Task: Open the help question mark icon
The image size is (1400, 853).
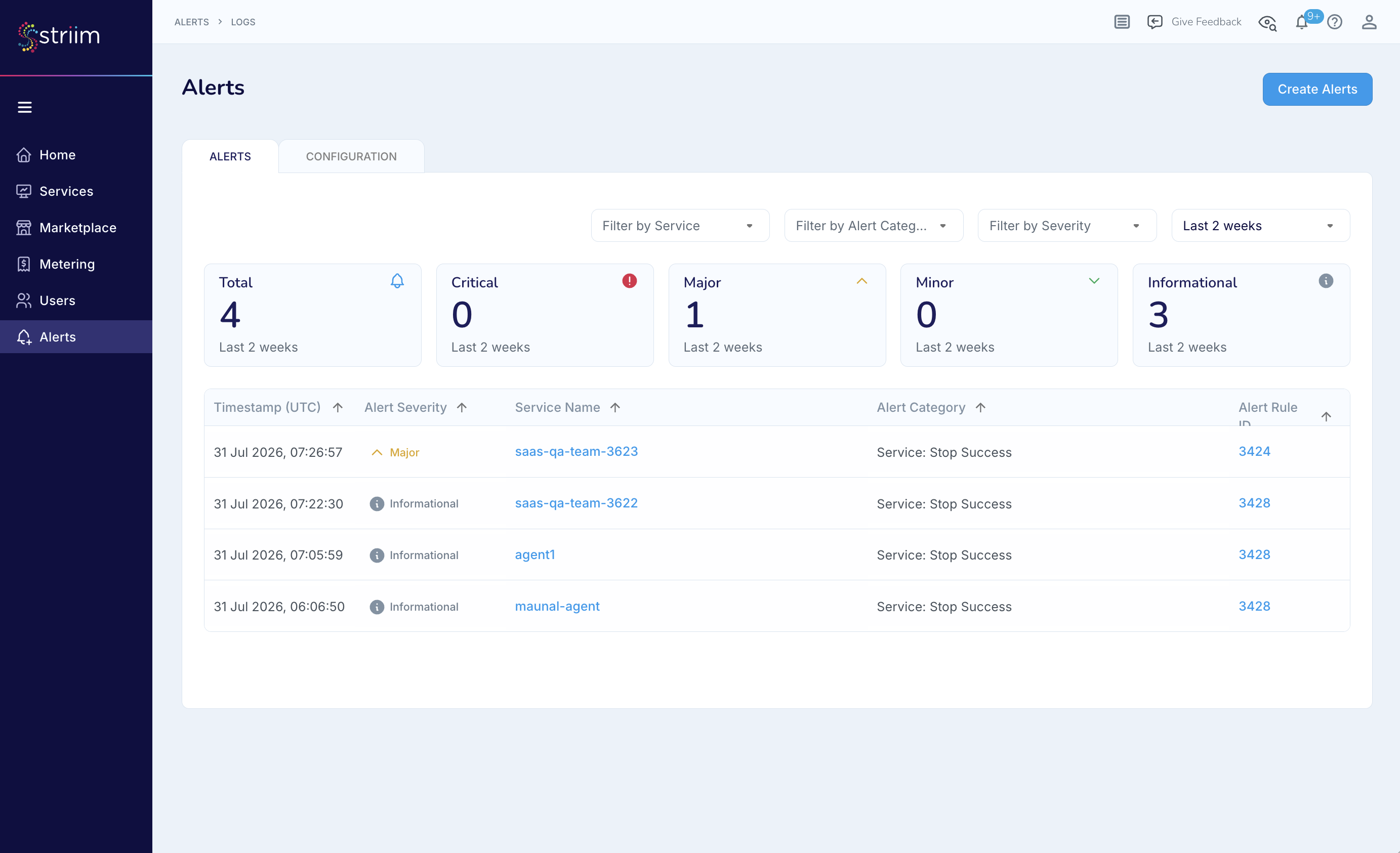Action: (x=1334, y=22)
